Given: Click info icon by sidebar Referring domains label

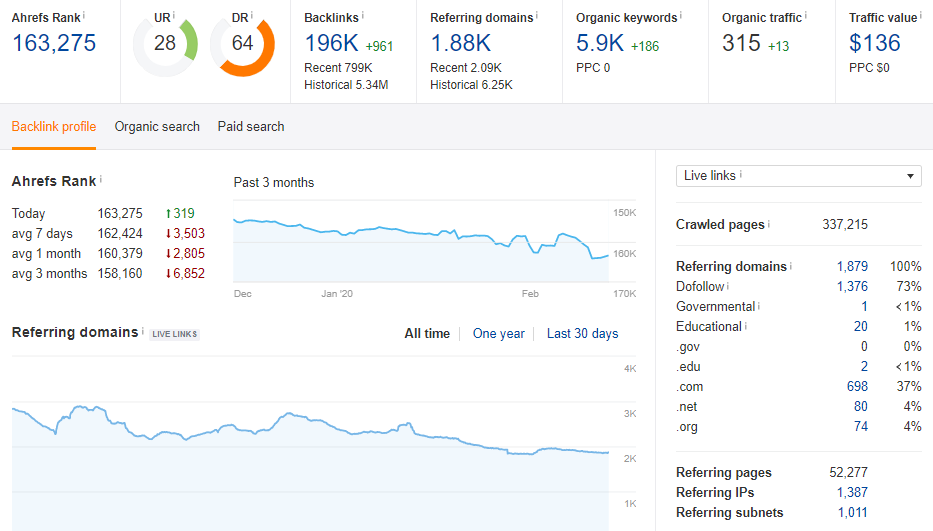Looking at the screenshot, I should [791, 266].
